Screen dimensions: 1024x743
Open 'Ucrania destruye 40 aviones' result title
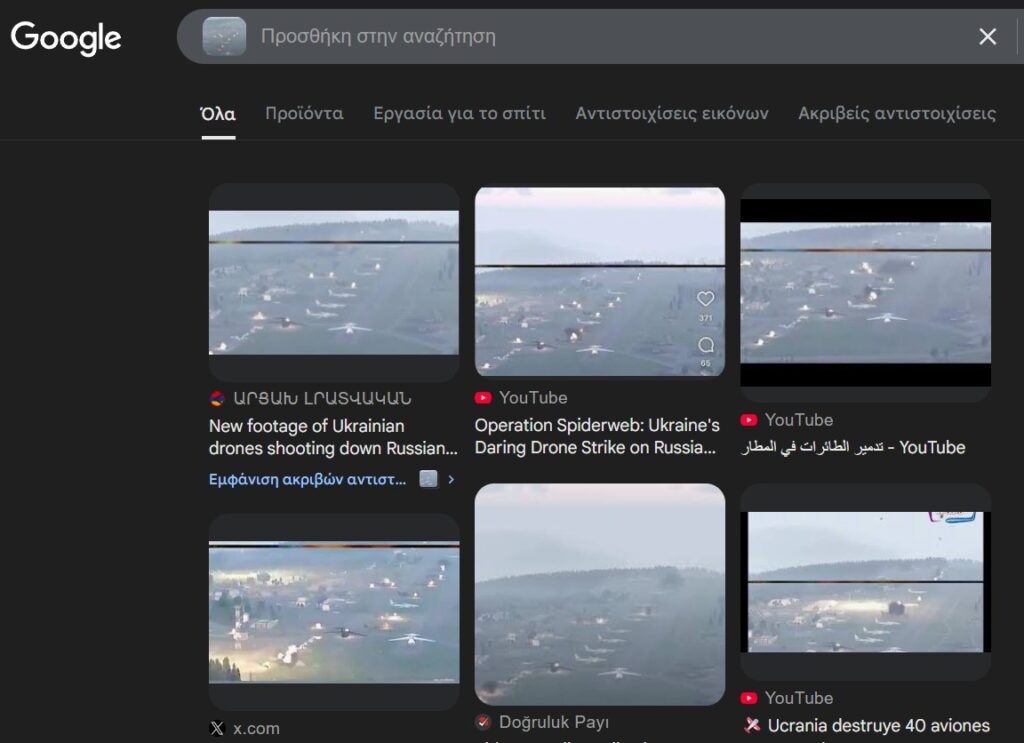[867, 725]
